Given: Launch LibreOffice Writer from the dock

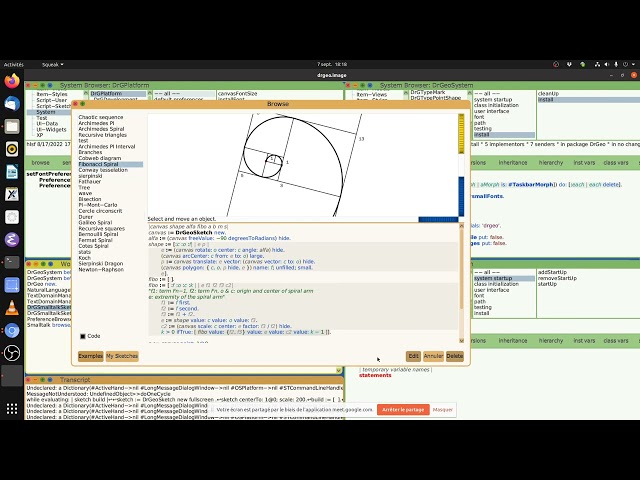Looking at the screenshot, I should pyautogui.click(x=12, y=172).
